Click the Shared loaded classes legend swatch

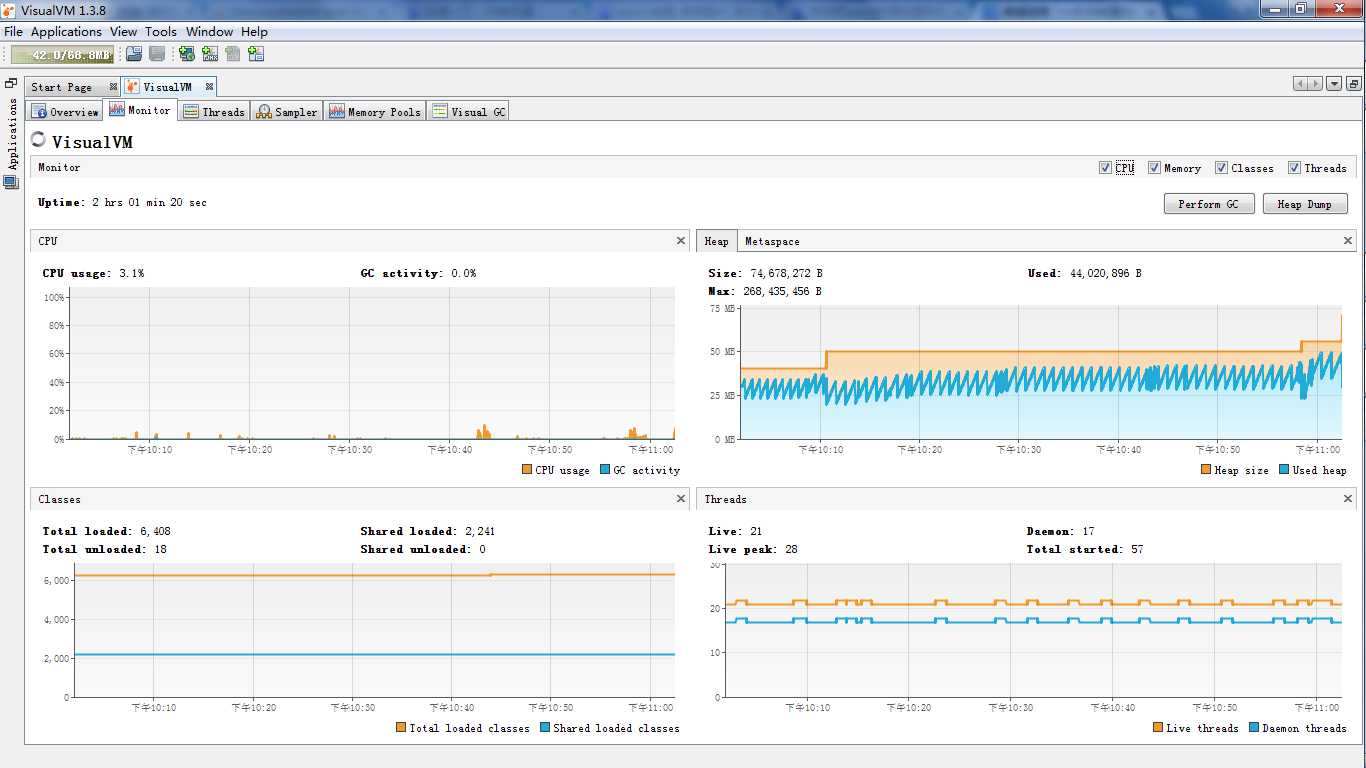click(545, 728)
